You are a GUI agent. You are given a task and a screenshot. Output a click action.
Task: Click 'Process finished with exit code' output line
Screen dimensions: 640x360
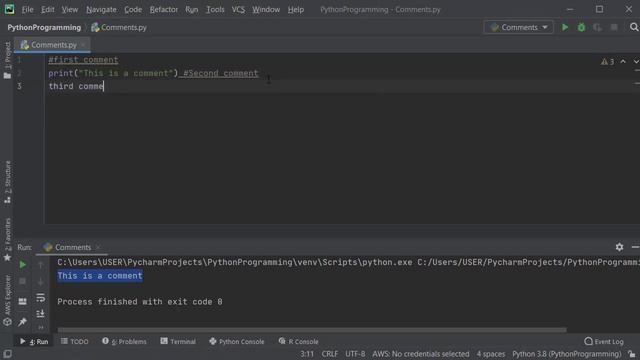coord(140,302)
